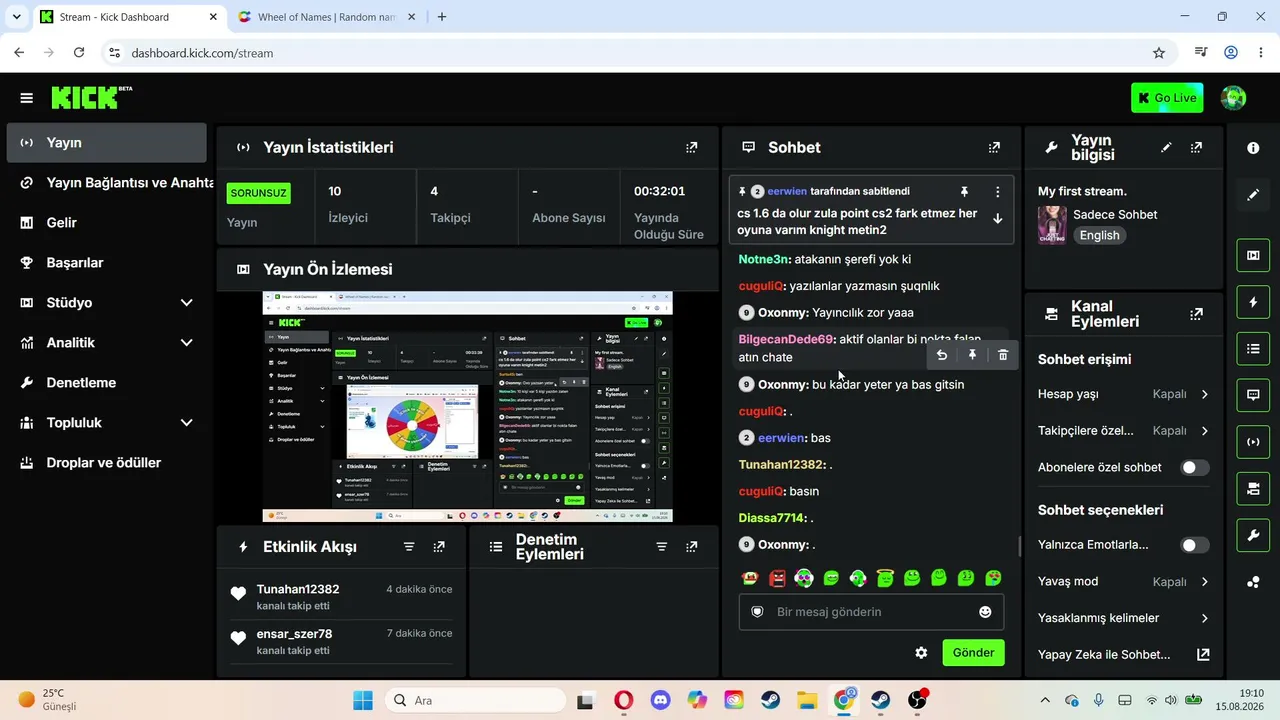This screenshot has width=1280, height=720.
Task: Go to Gelir in sidebar
Action: pos(106,222)
